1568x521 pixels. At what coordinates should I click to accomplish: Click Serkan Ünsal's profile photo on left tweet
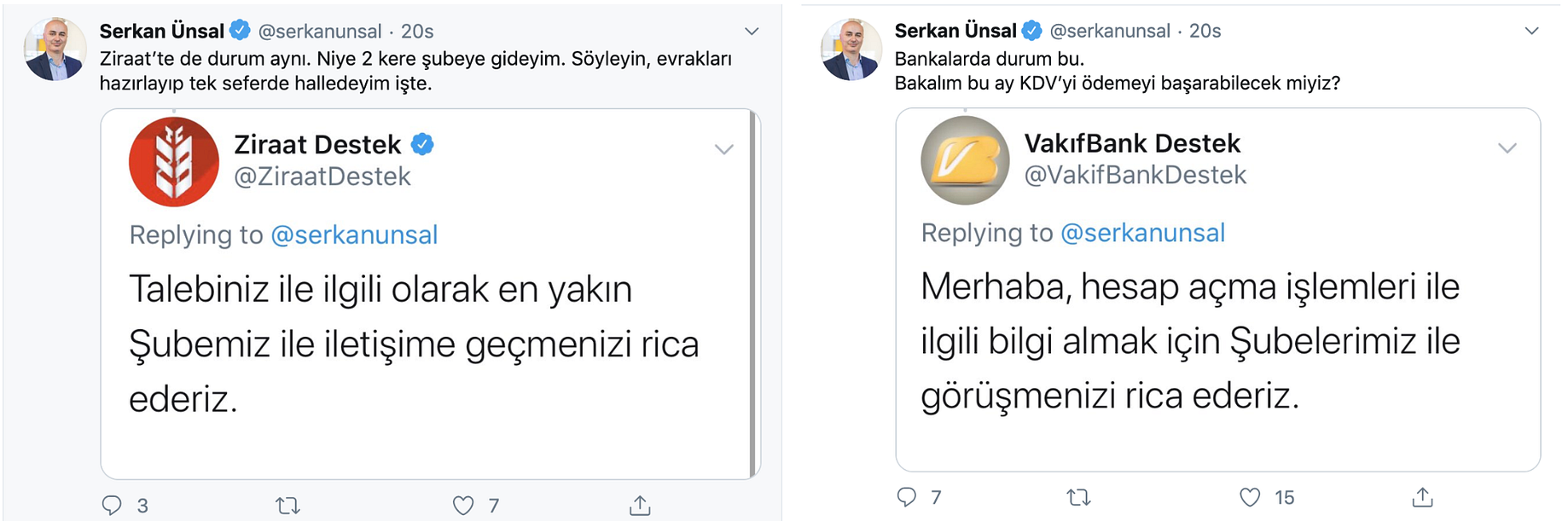[x=55, y=49]
